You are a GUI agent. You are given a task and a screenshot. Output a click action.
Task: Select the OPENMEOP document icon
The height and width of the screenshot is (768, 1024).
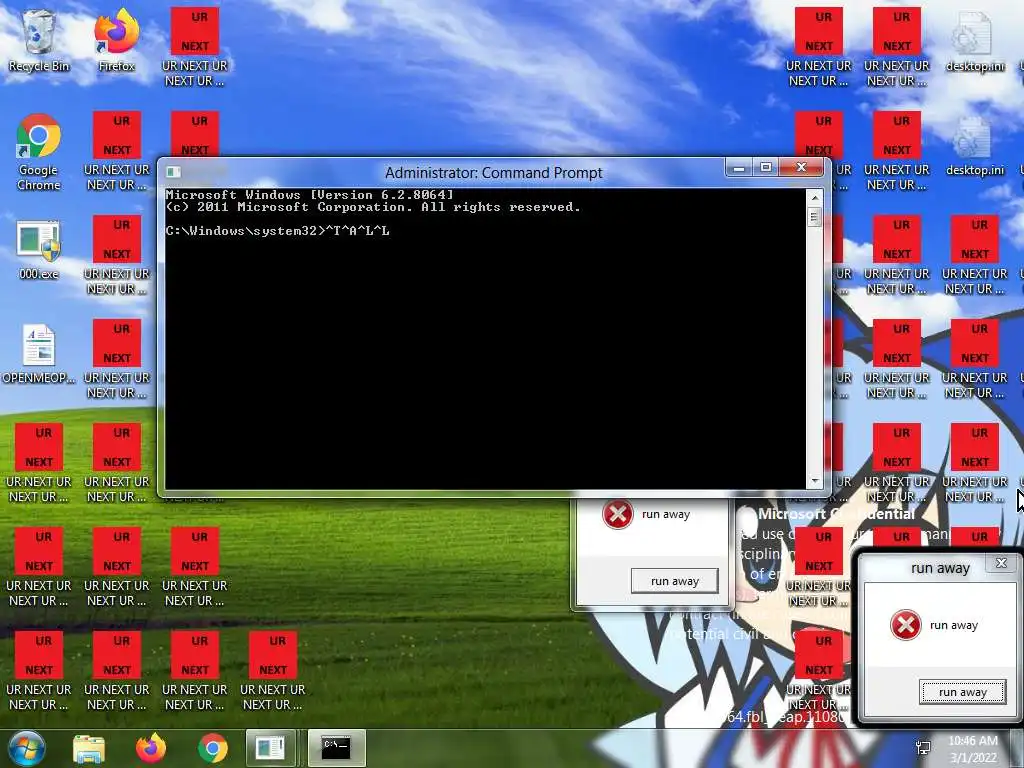(x=39, y=354)
